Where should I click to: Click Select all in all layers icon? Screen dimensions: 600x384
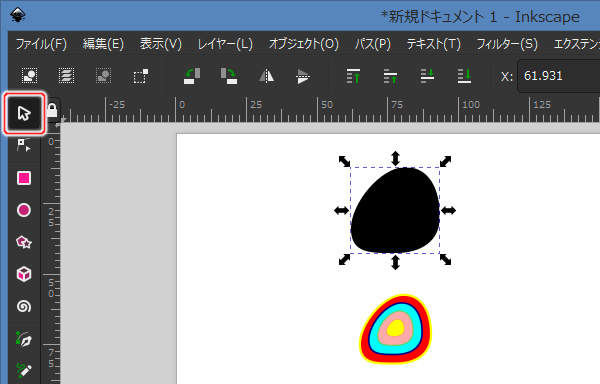click(x=66, y=76)
